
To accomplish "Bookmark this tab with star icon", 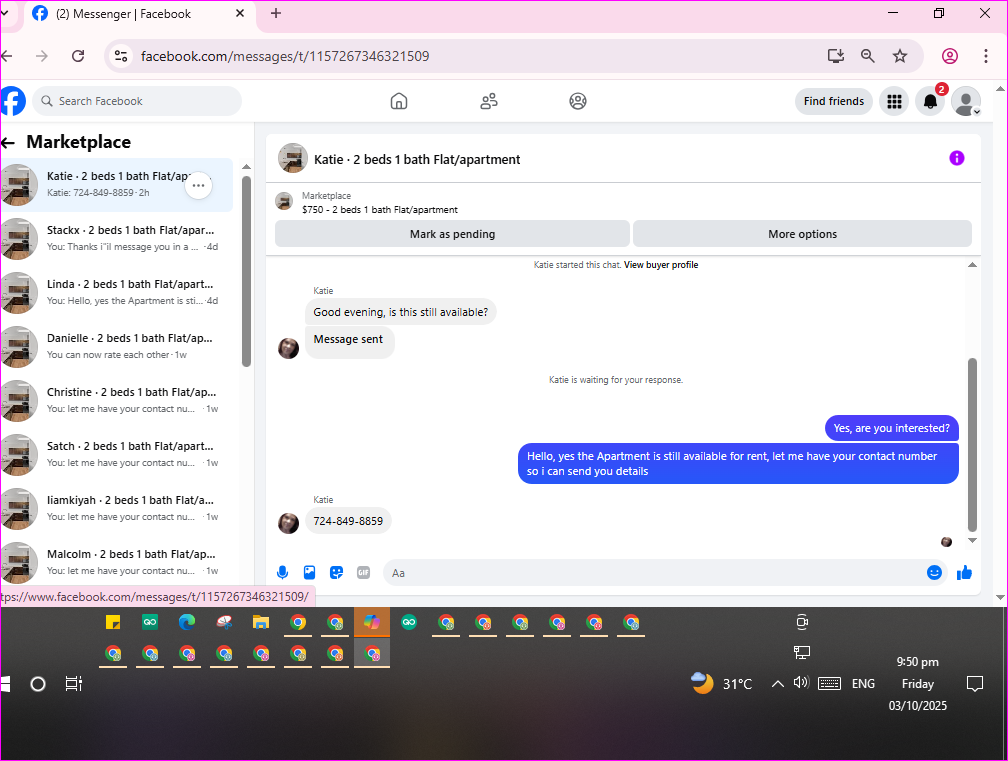I will [900, 56].
